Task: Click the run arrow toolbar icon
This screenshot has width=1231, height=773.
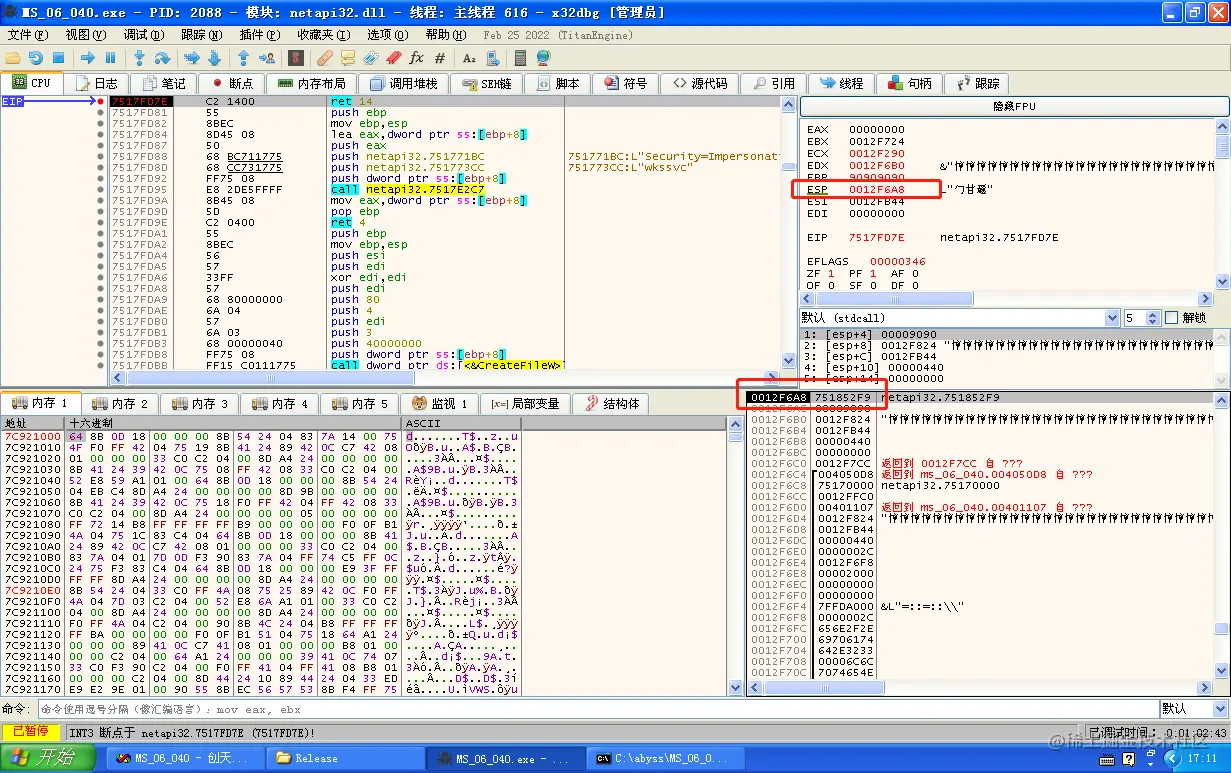Action: coord(88,58)
